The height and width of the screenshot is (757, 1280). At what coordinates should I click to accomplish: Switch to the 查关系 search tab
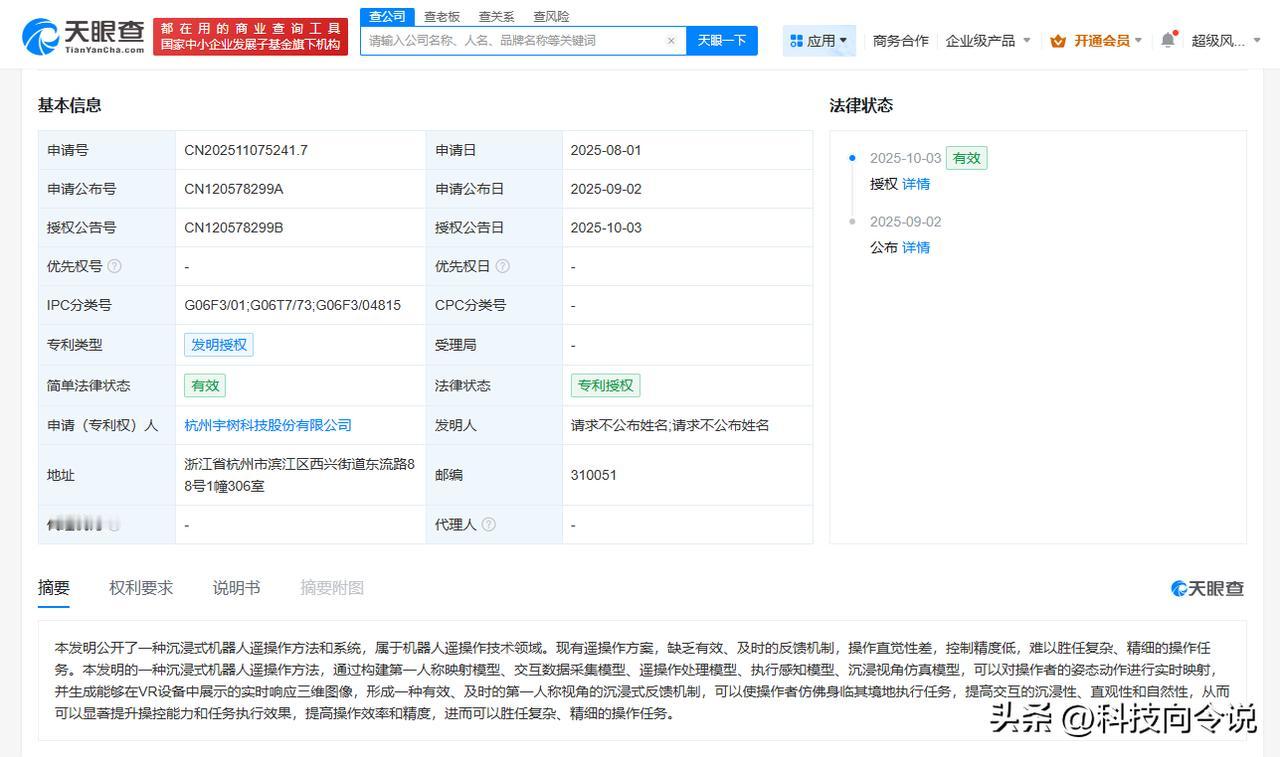(x=496, y=16)
